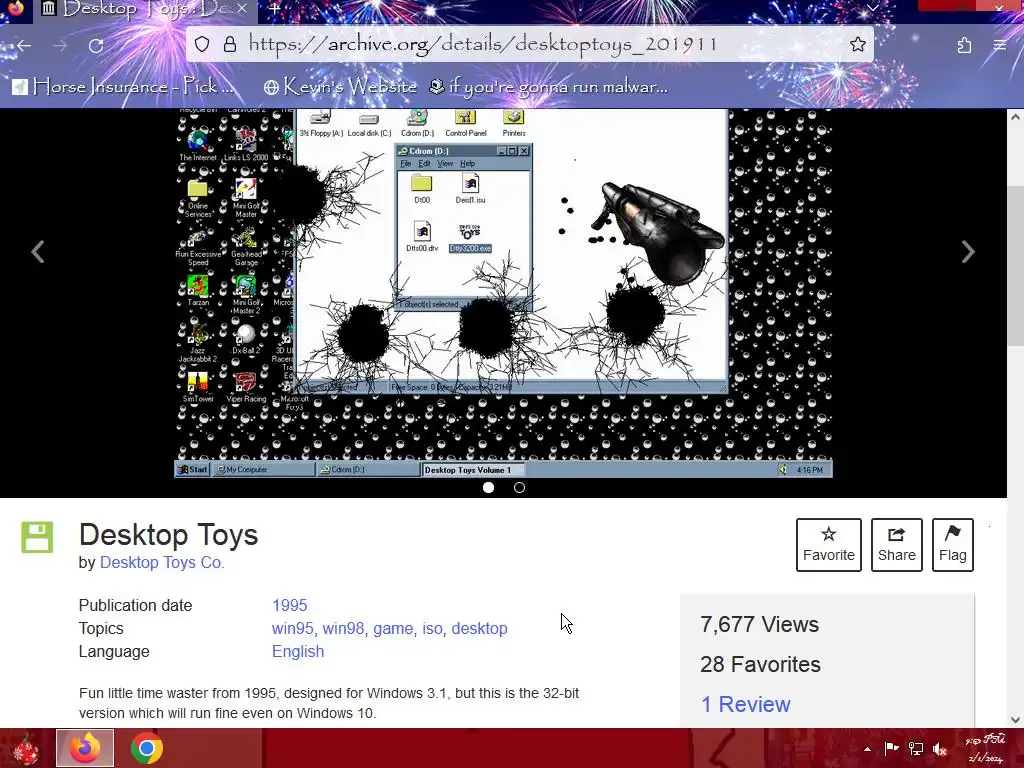Click the '7,677 Views' text
Screen dimensions: 1024x768
click(760, 624)
